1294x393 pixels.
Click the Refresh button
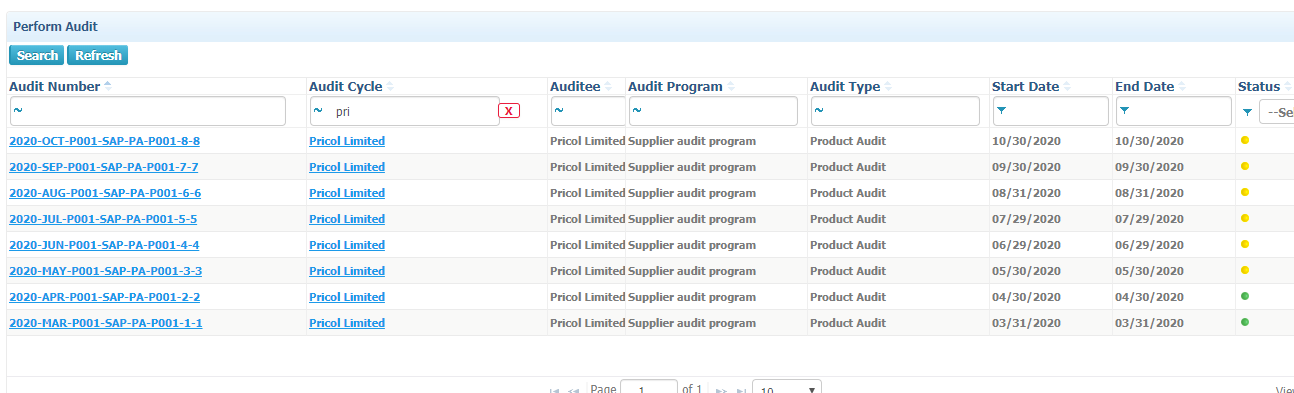pyautogui.click(x=98, y=56)
